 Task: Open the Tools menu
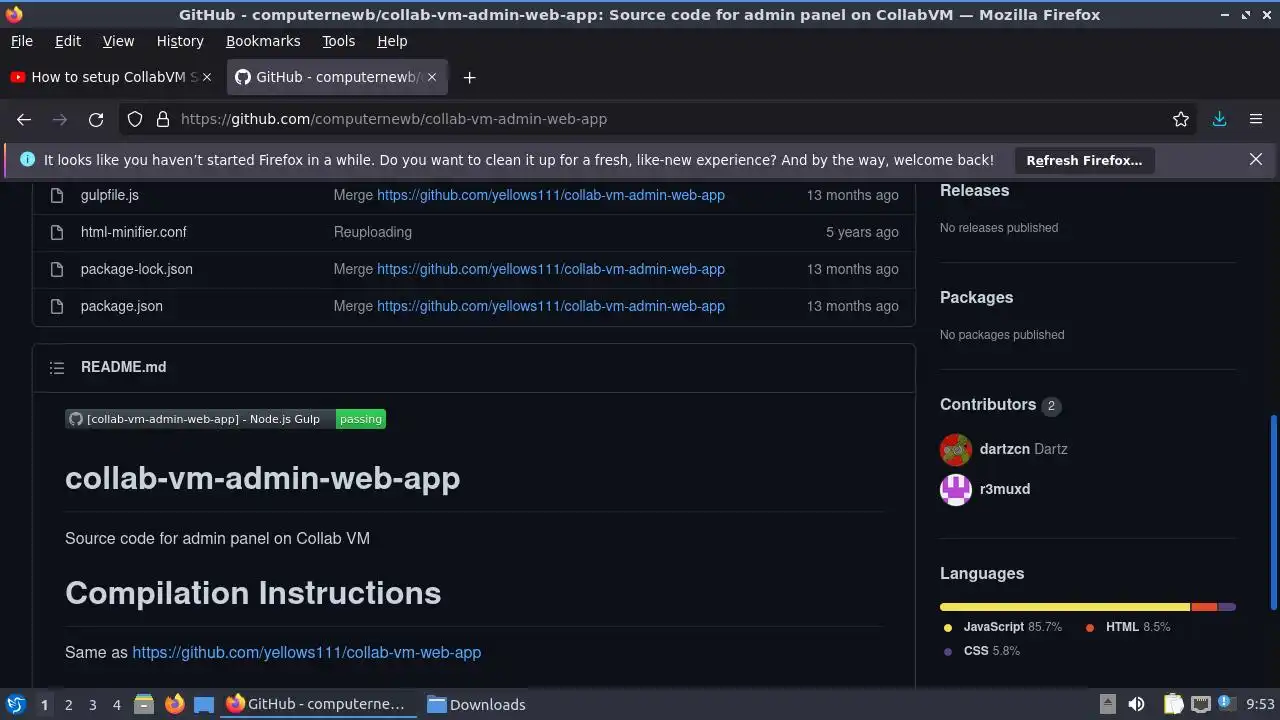(339, 41)
